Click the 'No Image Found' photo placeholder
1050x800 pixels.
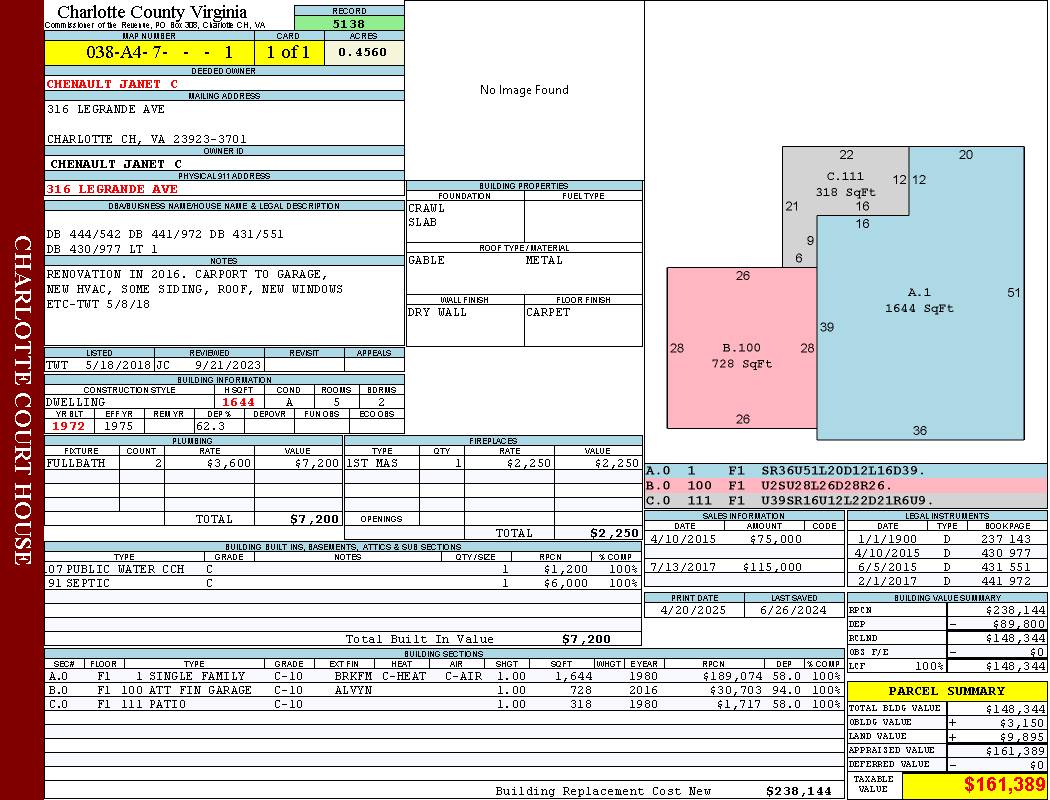tap(524, 90)
